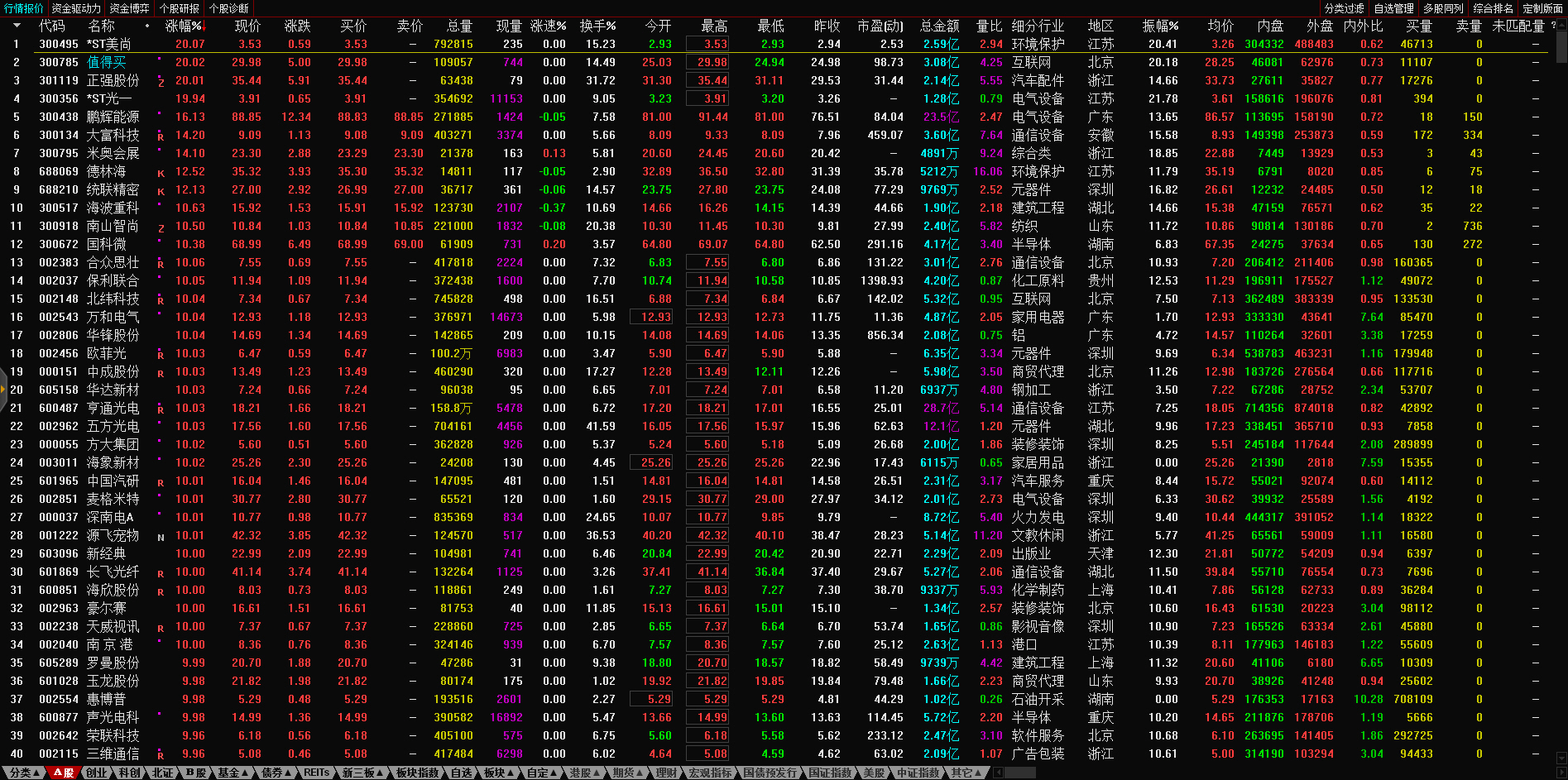Expand the 新三板 bottom tab menu
This screenshot has height=780, width=1568.
pyautogui.click(x=362, y=773)
